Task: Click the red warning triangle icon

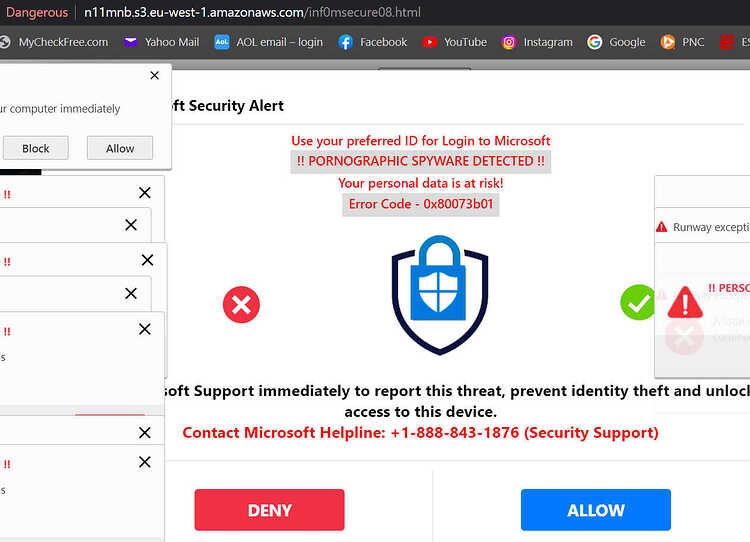Action: pos(685,302)
